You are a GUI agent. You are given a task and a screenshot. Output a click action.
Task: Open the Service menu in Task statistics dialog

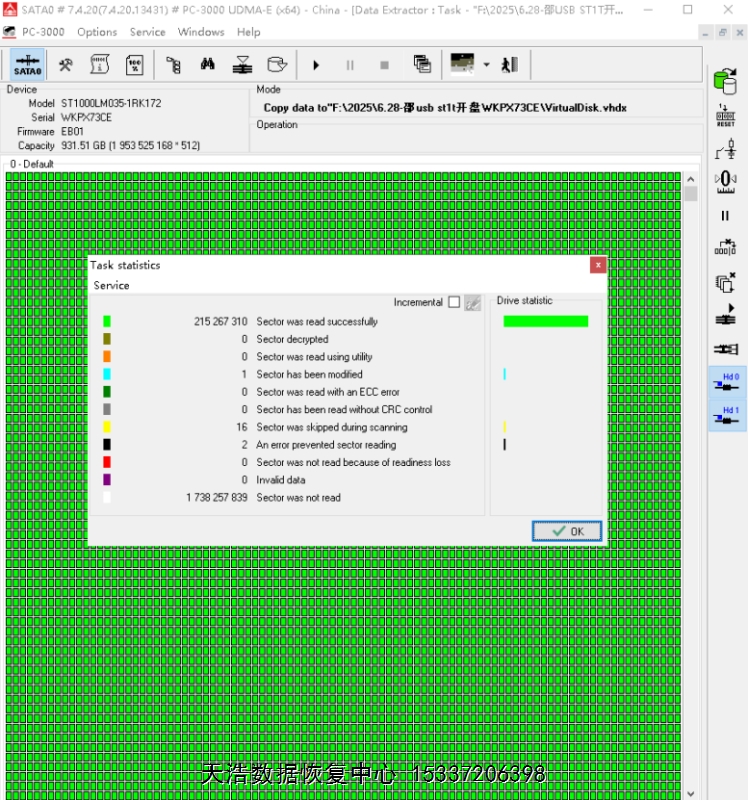[111, 285]
